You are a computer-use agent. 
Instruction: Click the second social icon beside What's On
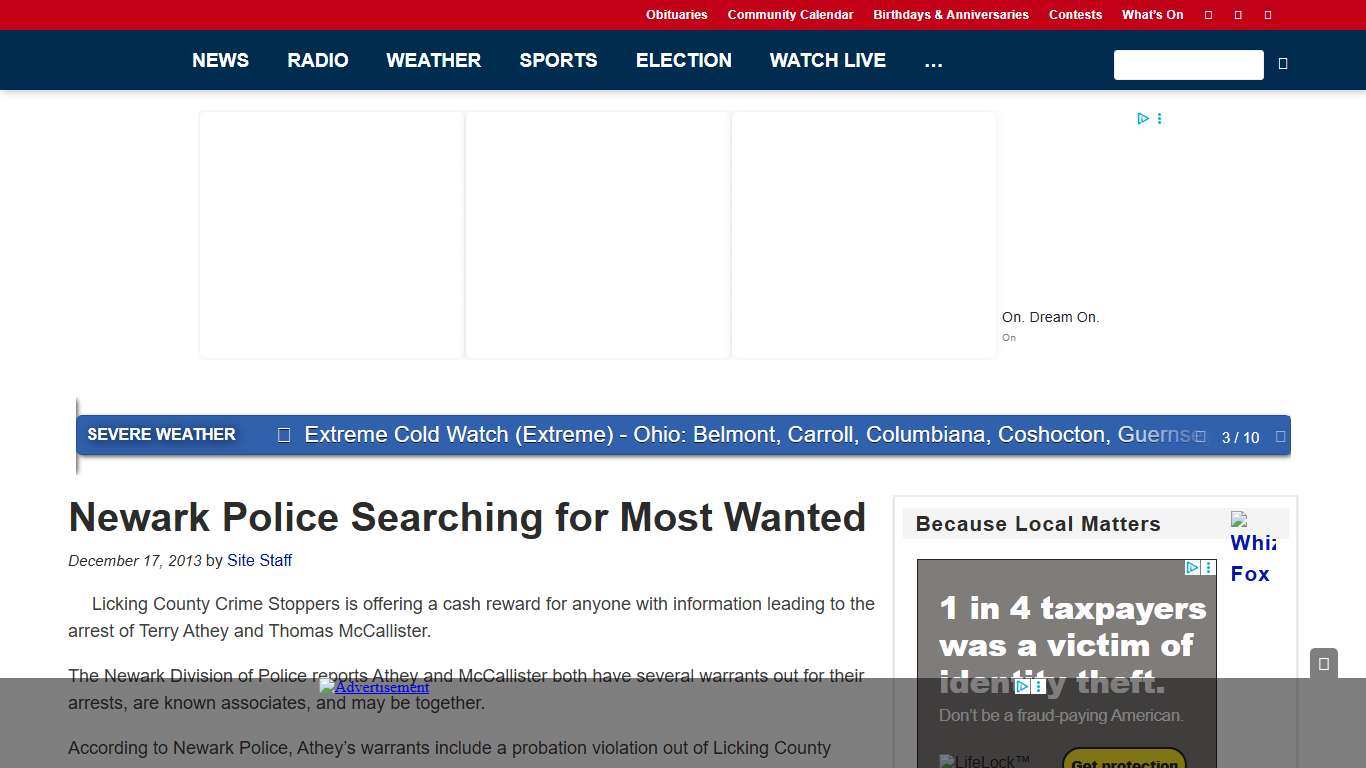pyautogui.click(x=1238, y=15)
